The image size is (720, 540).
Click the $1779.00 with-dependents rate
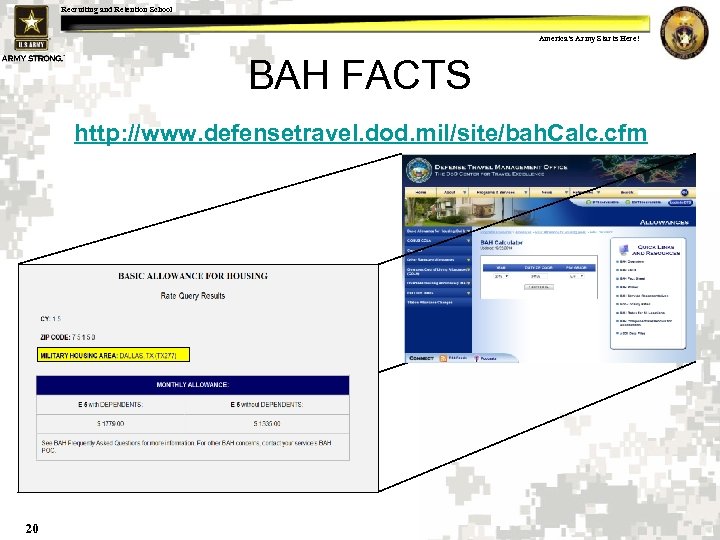[x=110, y=424]
